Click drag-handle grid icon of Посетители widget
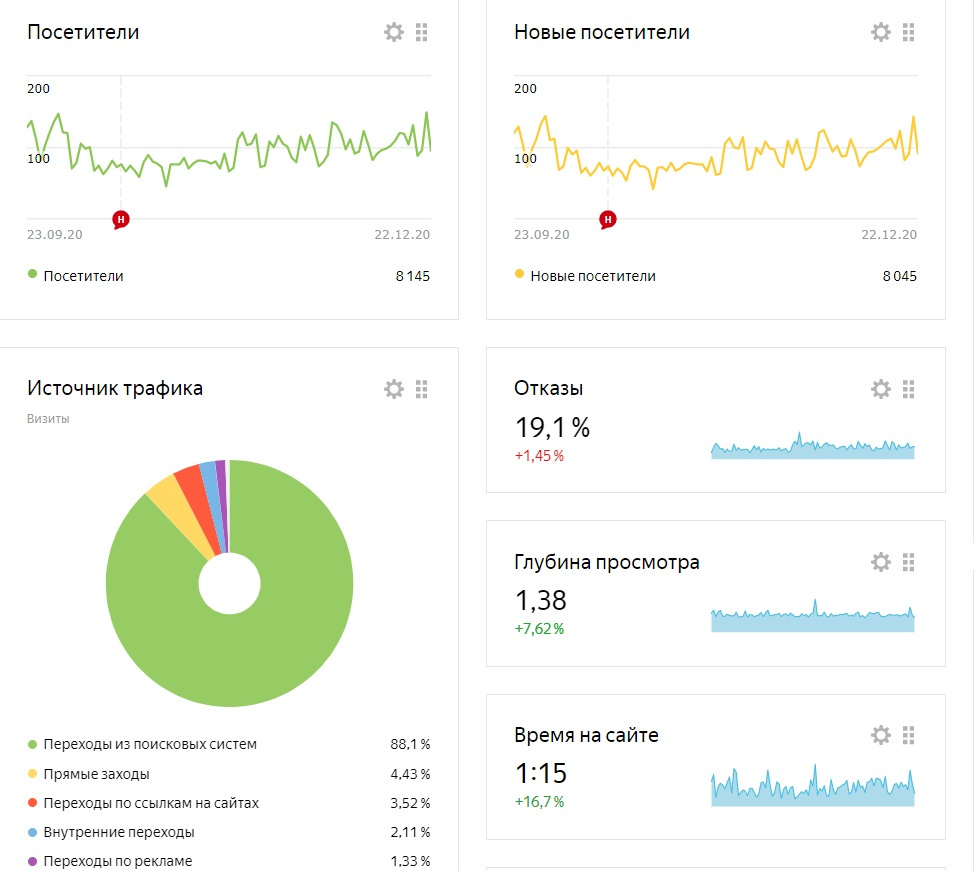 pyautogui.click(x=422, y=32)
